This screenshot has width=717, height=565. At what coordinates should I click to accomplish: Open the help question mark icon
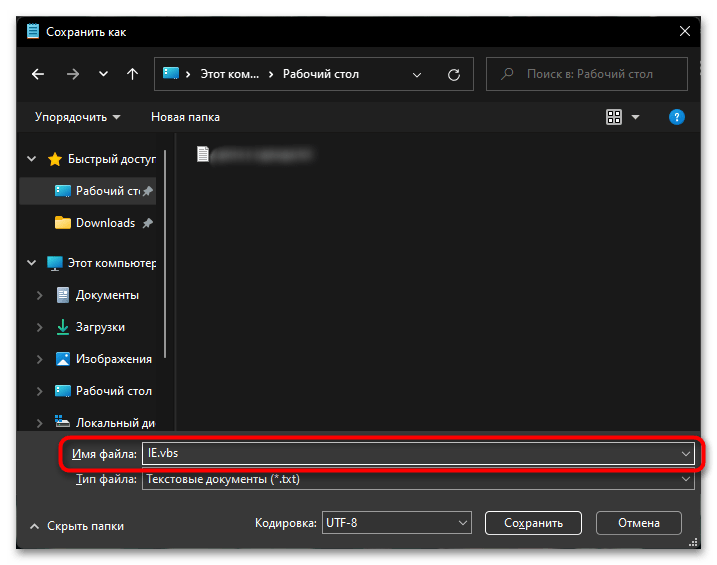point(676,117)
